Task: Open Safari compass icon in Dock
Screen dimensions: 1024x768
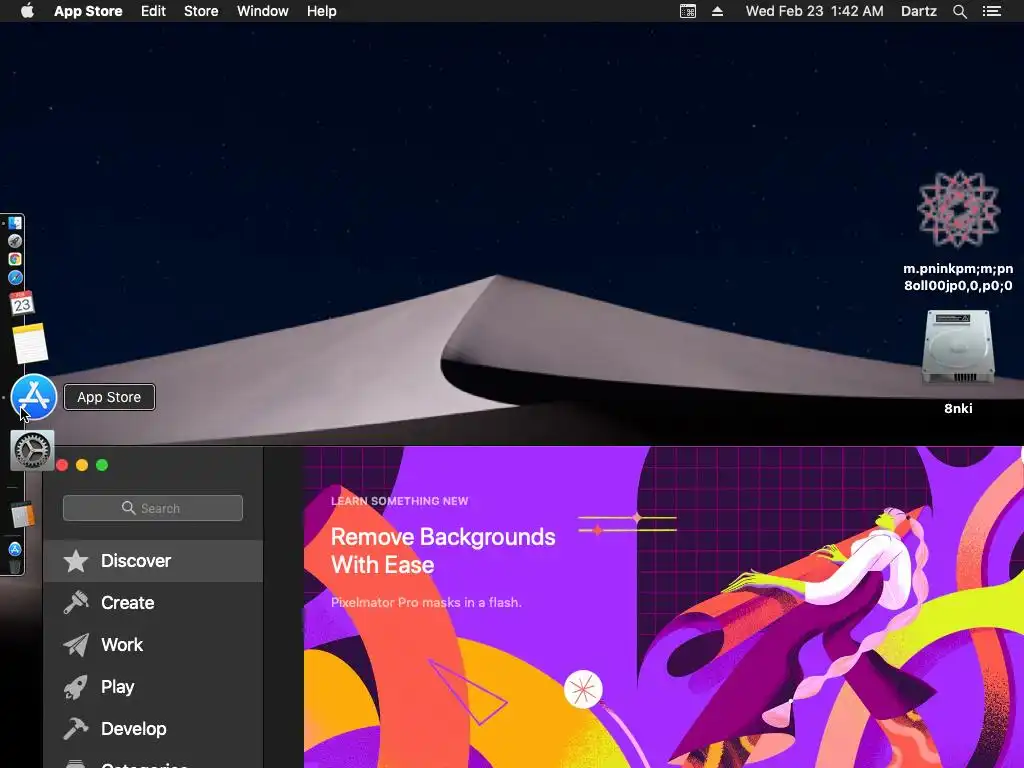Action: point(15,278)
